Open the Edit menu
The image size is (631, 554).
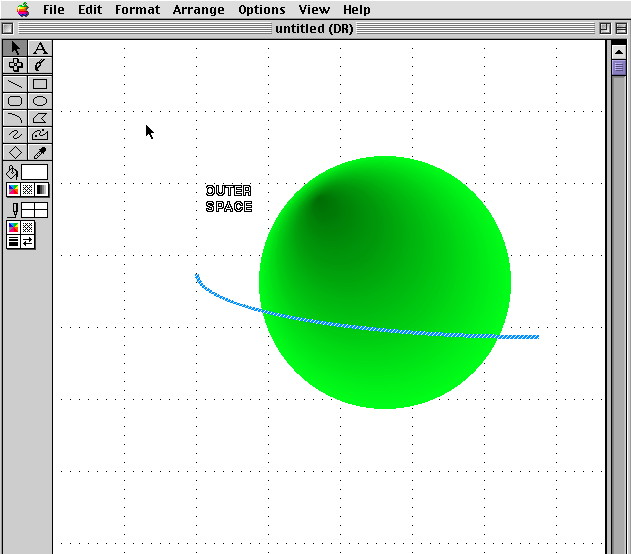tap(90, 9)
